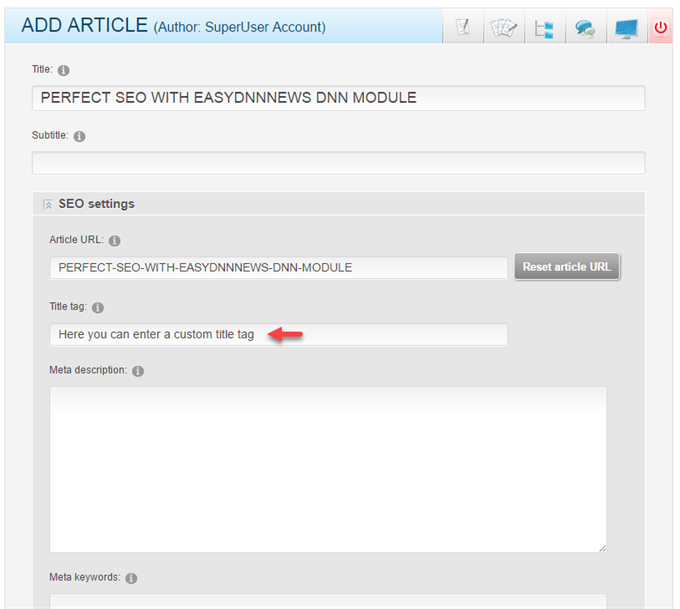The width and height of the screenshot is (680, 609).
Task: Show info tooltip next to Subtitle label
Action: pos(79,136)
